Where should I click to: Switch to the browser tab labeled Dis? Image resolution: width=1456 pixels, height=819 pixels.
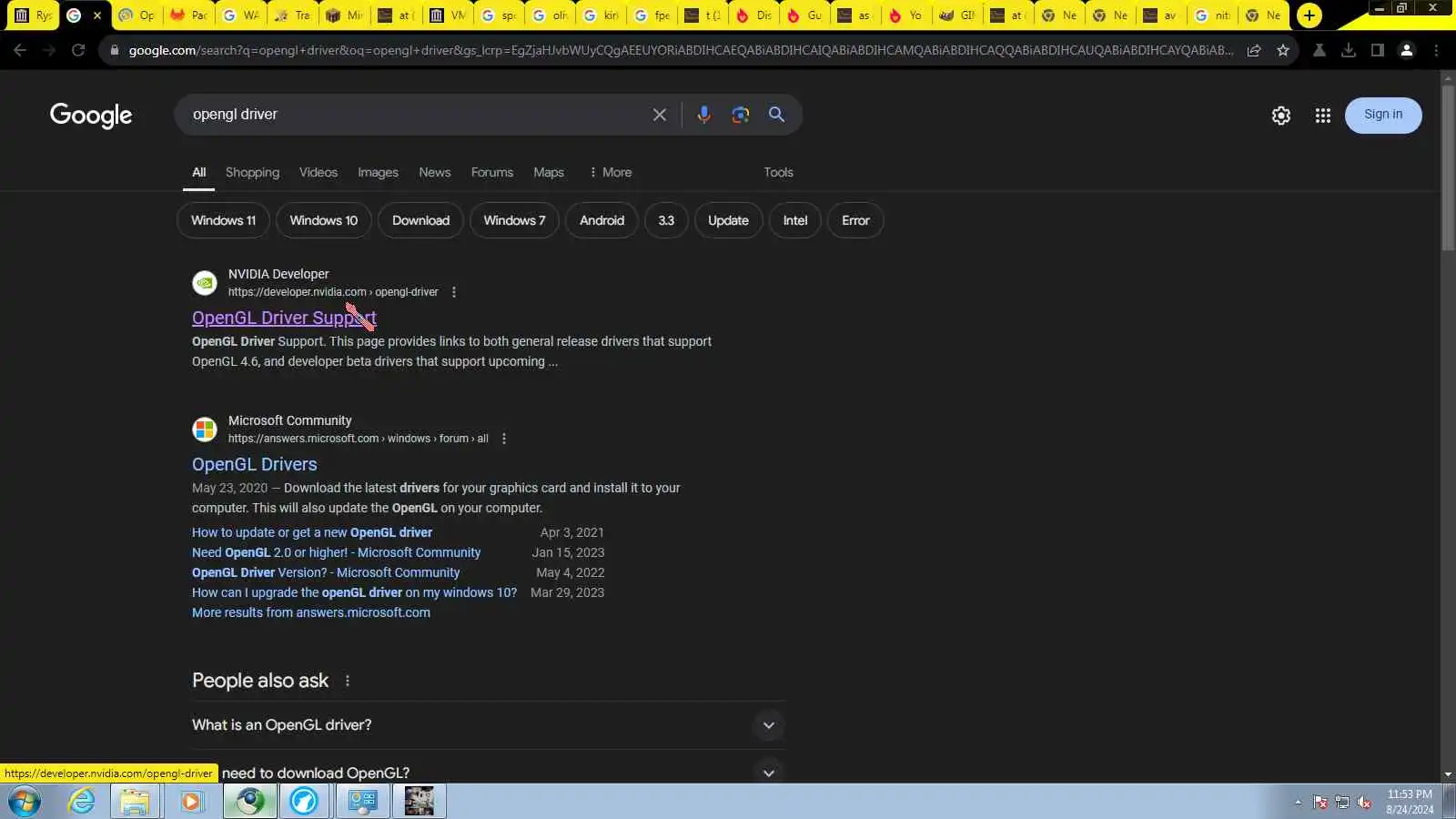[754, 15]
